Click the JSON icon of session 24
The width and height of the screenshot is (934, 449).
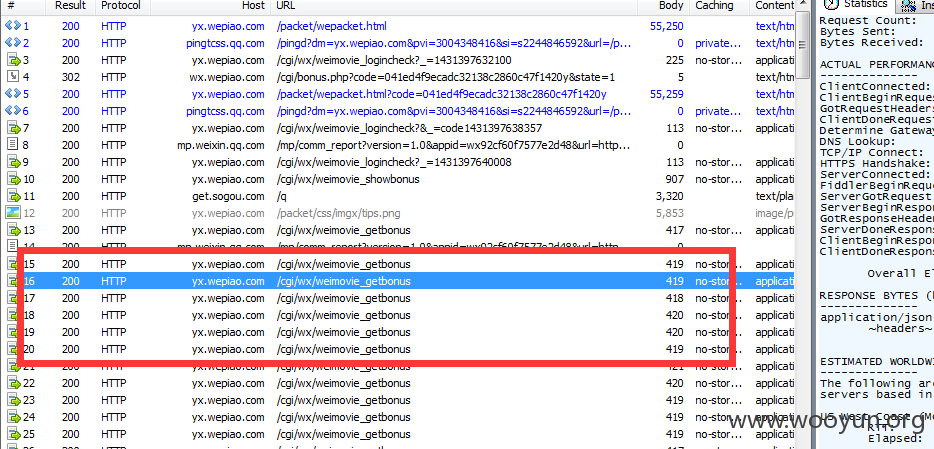tap(13, 417)
